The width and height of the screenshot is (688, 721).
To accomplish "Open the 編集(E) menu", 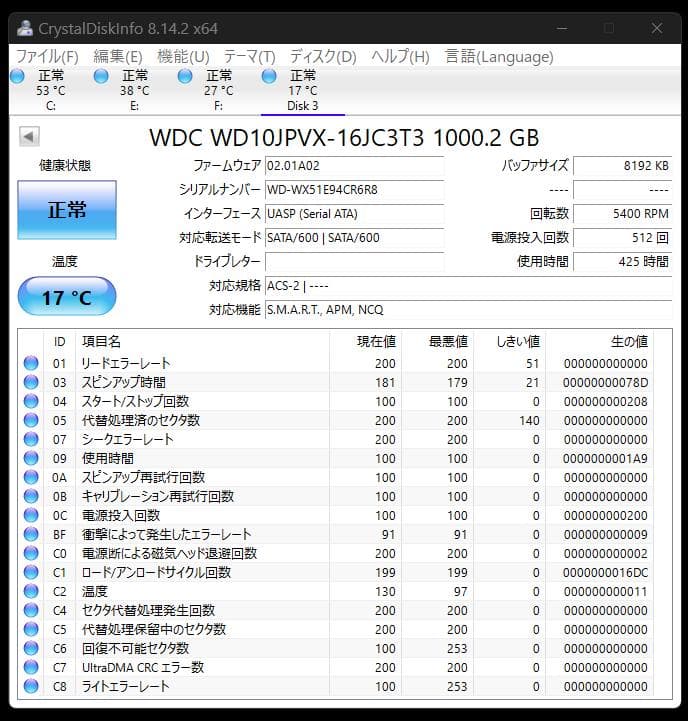I will [118, 57].
